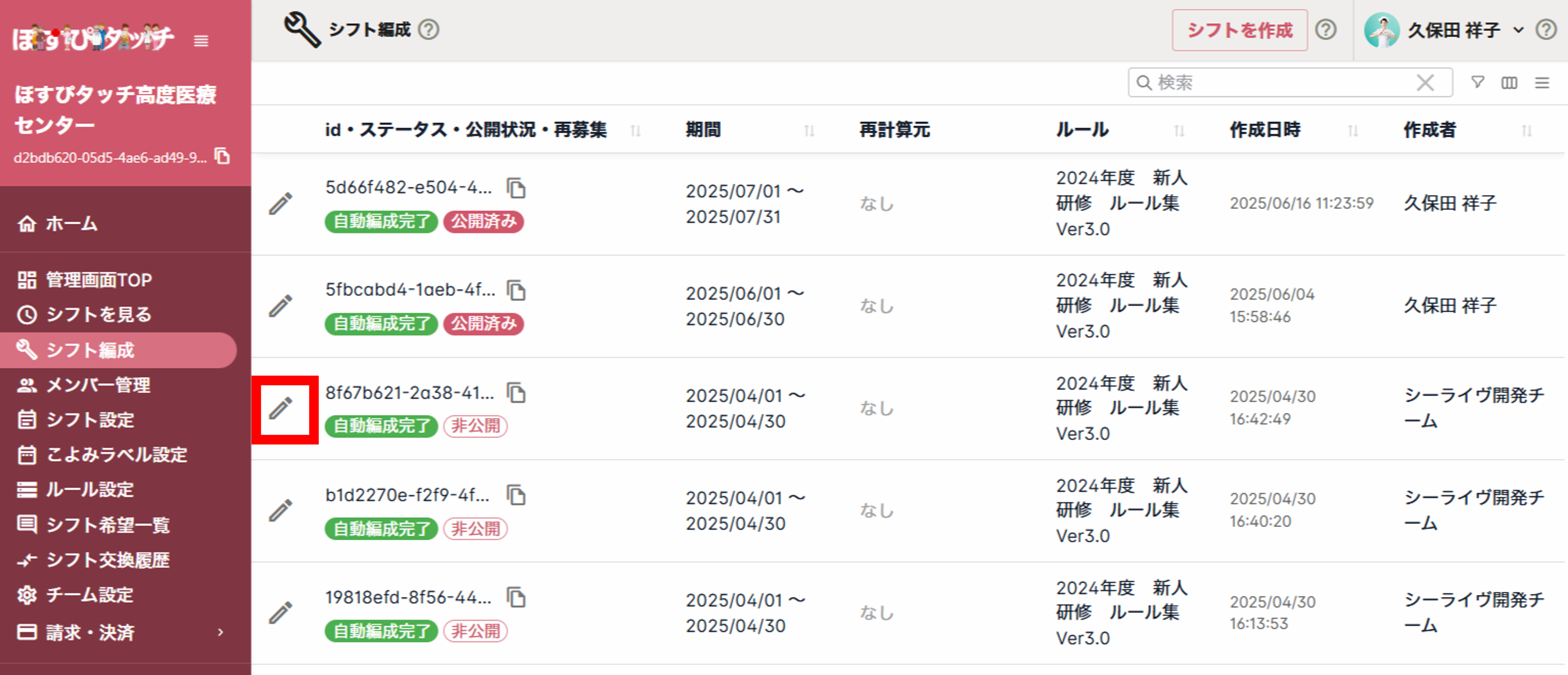Copy the id 5d66f482-e504-4 to clipboard
The height and width of the screenshot is (675, 1568).
[x=516, y=188]
